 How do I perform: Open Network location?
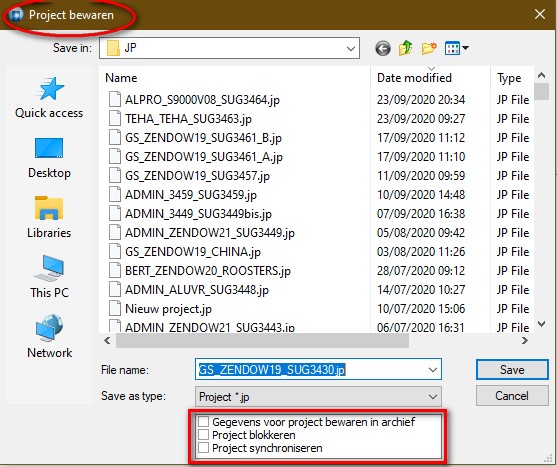pyautogui.click(x=49, y=337)
